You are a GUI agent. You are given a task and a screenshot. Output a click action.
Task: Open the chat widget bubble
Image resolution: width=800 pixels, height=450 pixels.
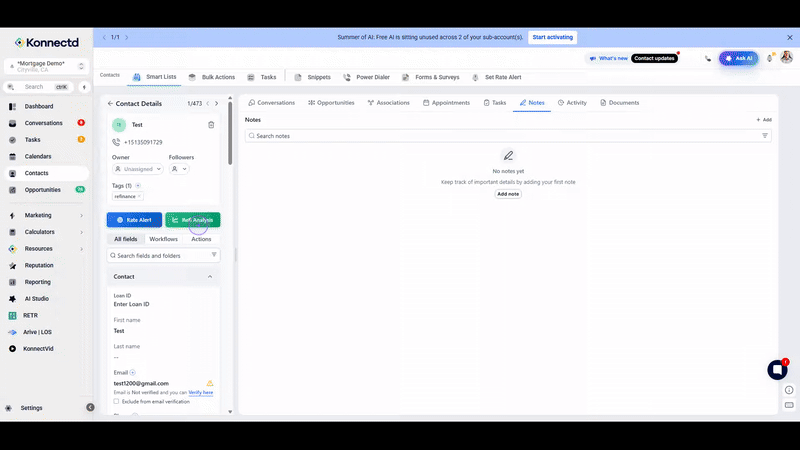(x=778, y=369)
